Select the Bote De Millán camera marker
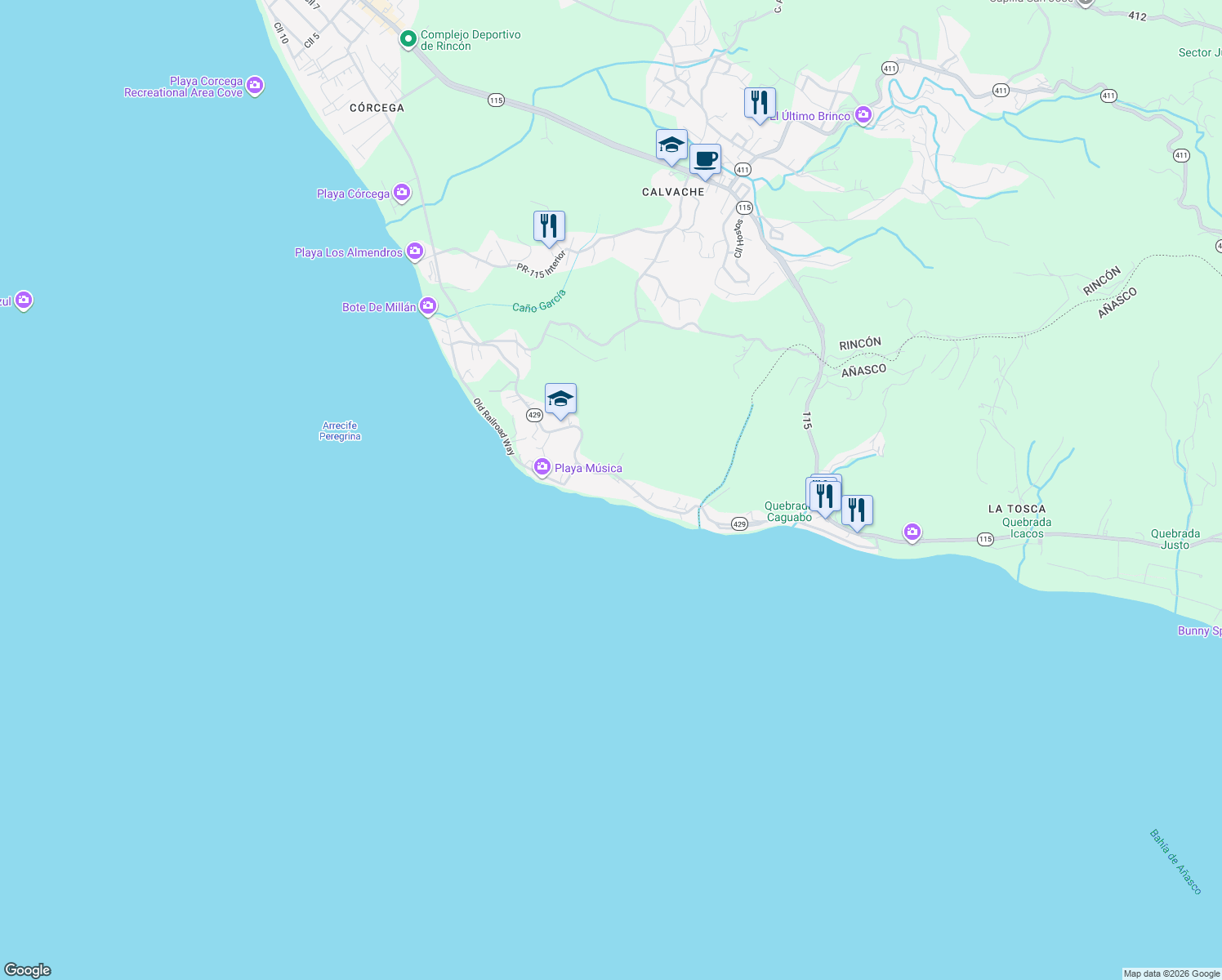Screen dimensions: 1222x980 pyautogui.click(x=428, y=305)
